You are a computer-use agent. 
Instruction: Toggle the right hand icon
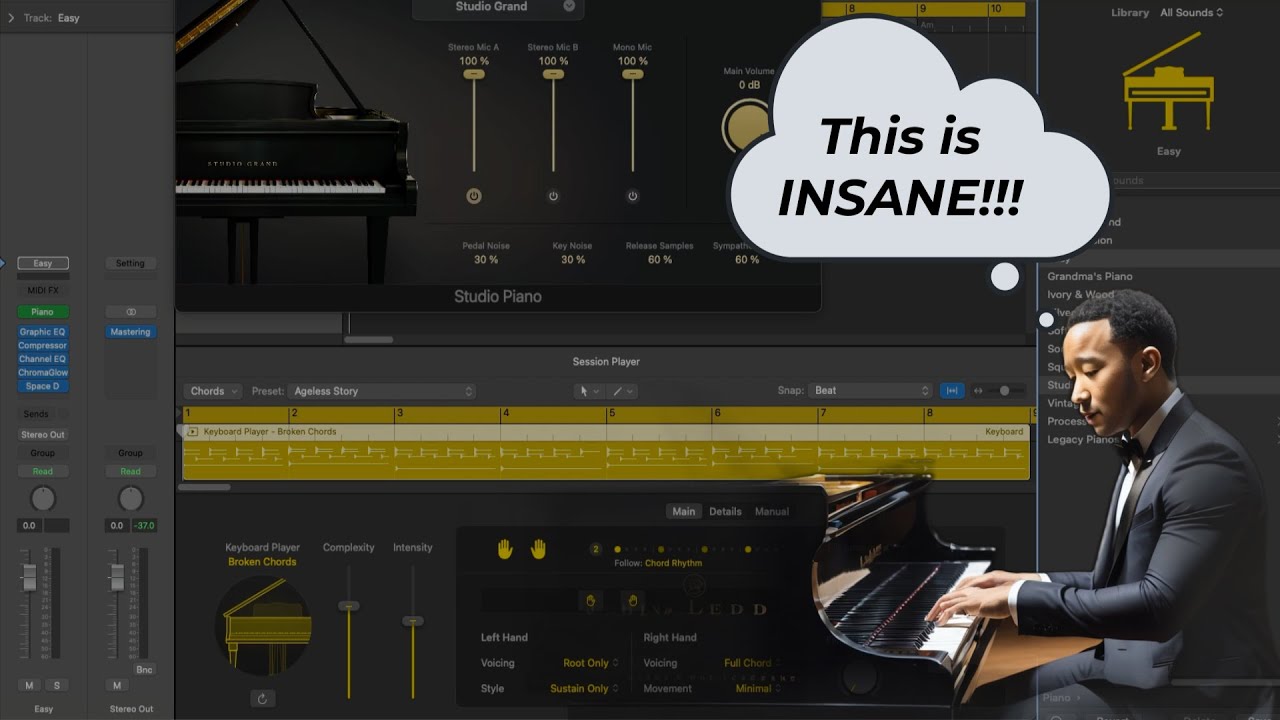[x=538, y=548]
